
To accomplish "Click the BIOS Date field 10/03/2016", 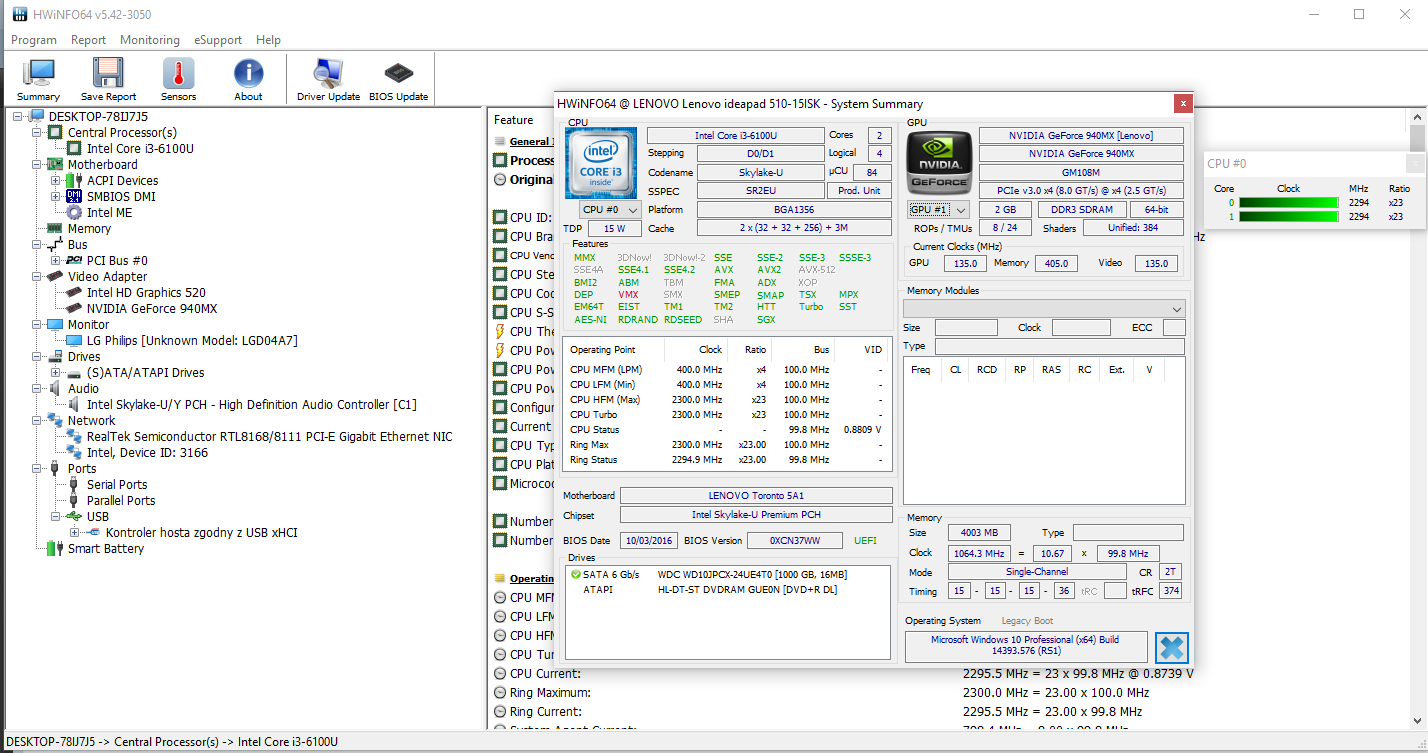I will [649, 540].
